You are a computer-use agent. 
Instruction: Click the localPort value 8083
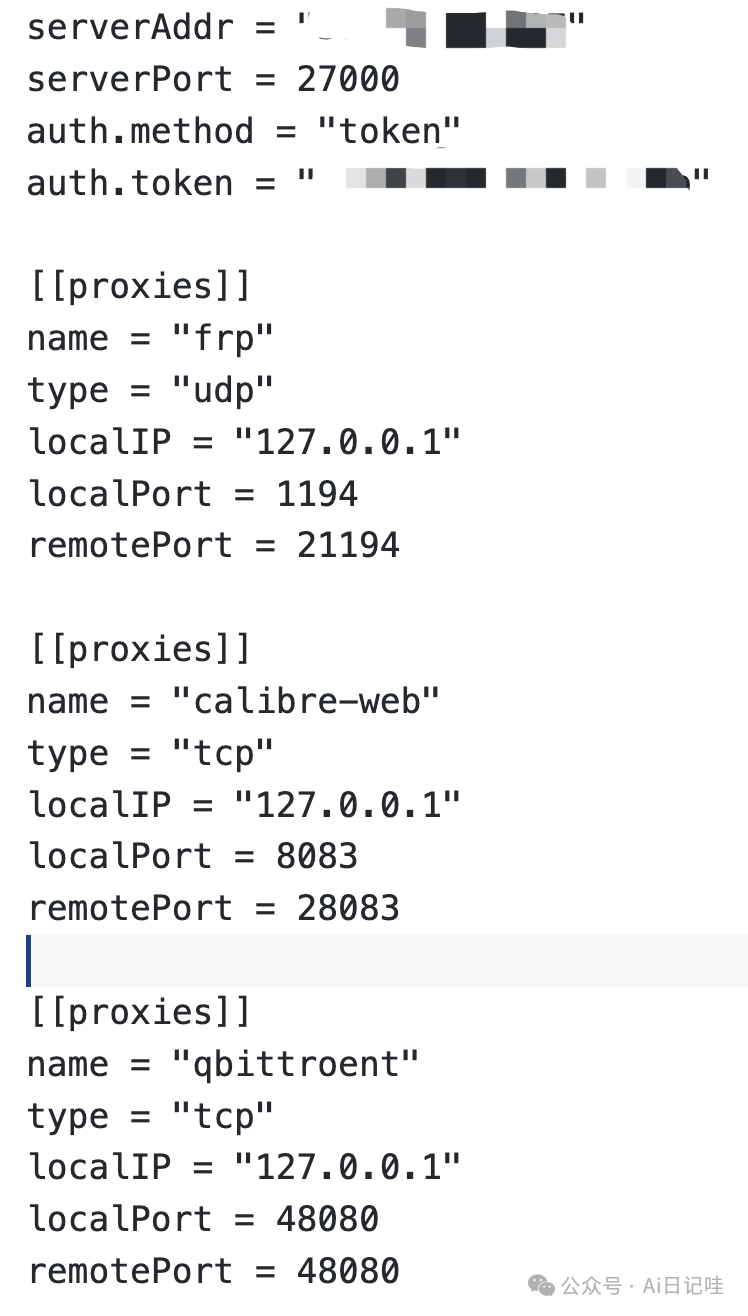[x=317, y=856]
